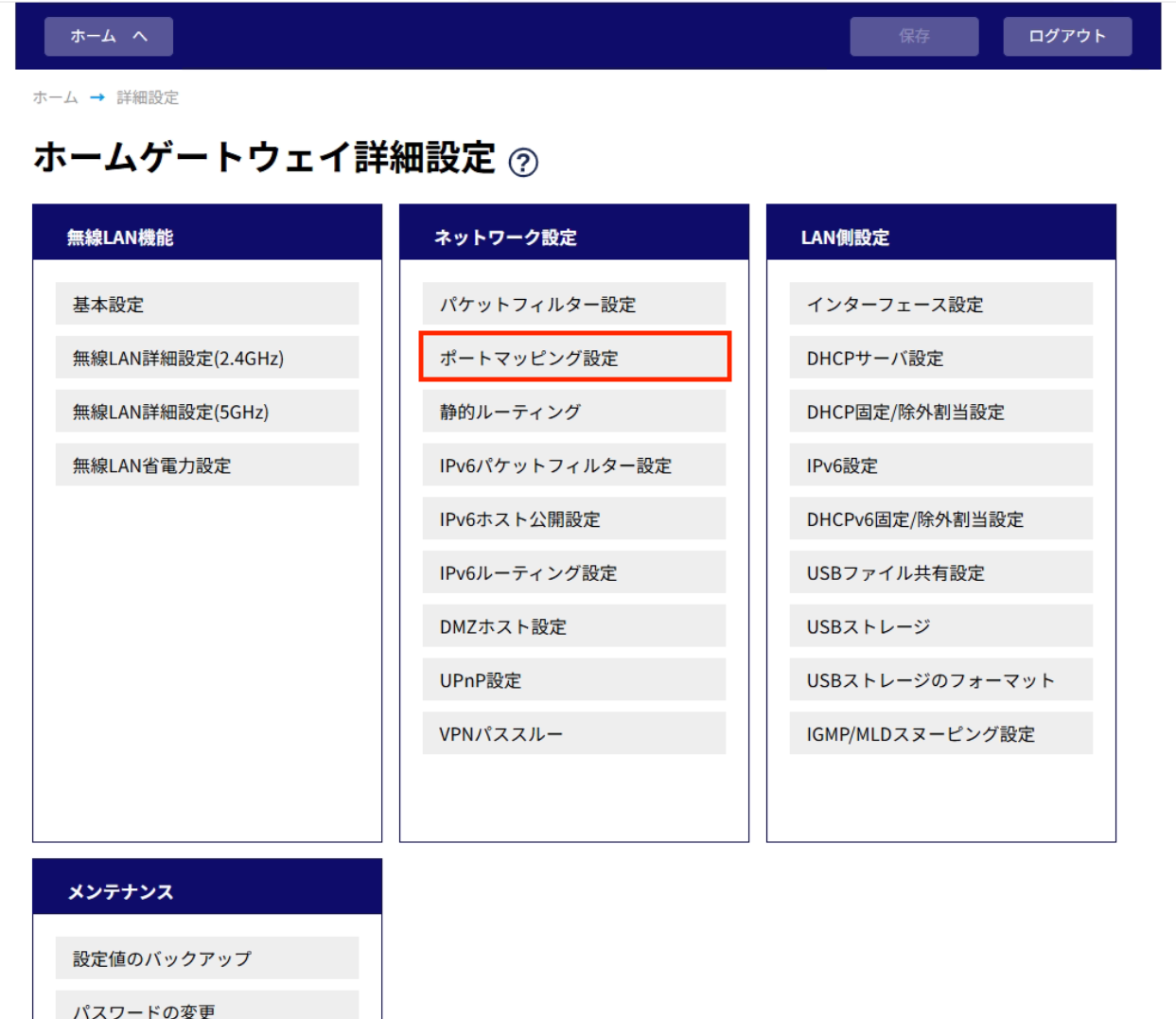Open パスワードの変更
1176x1019 pixels.
point(207,1007)
